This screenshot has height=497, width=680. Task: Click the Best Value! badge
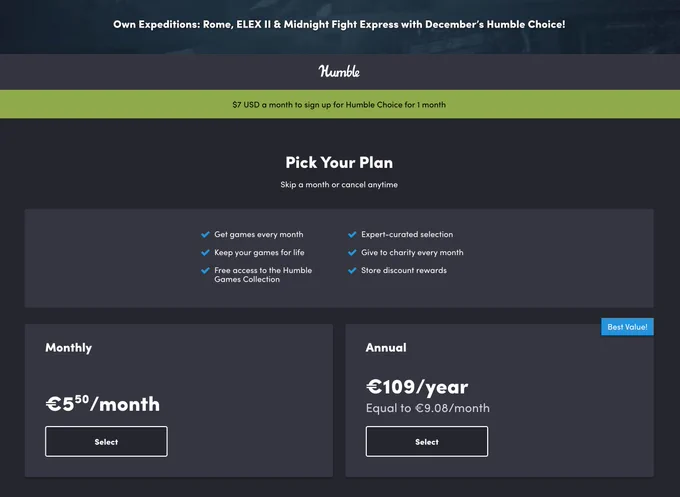627,327
